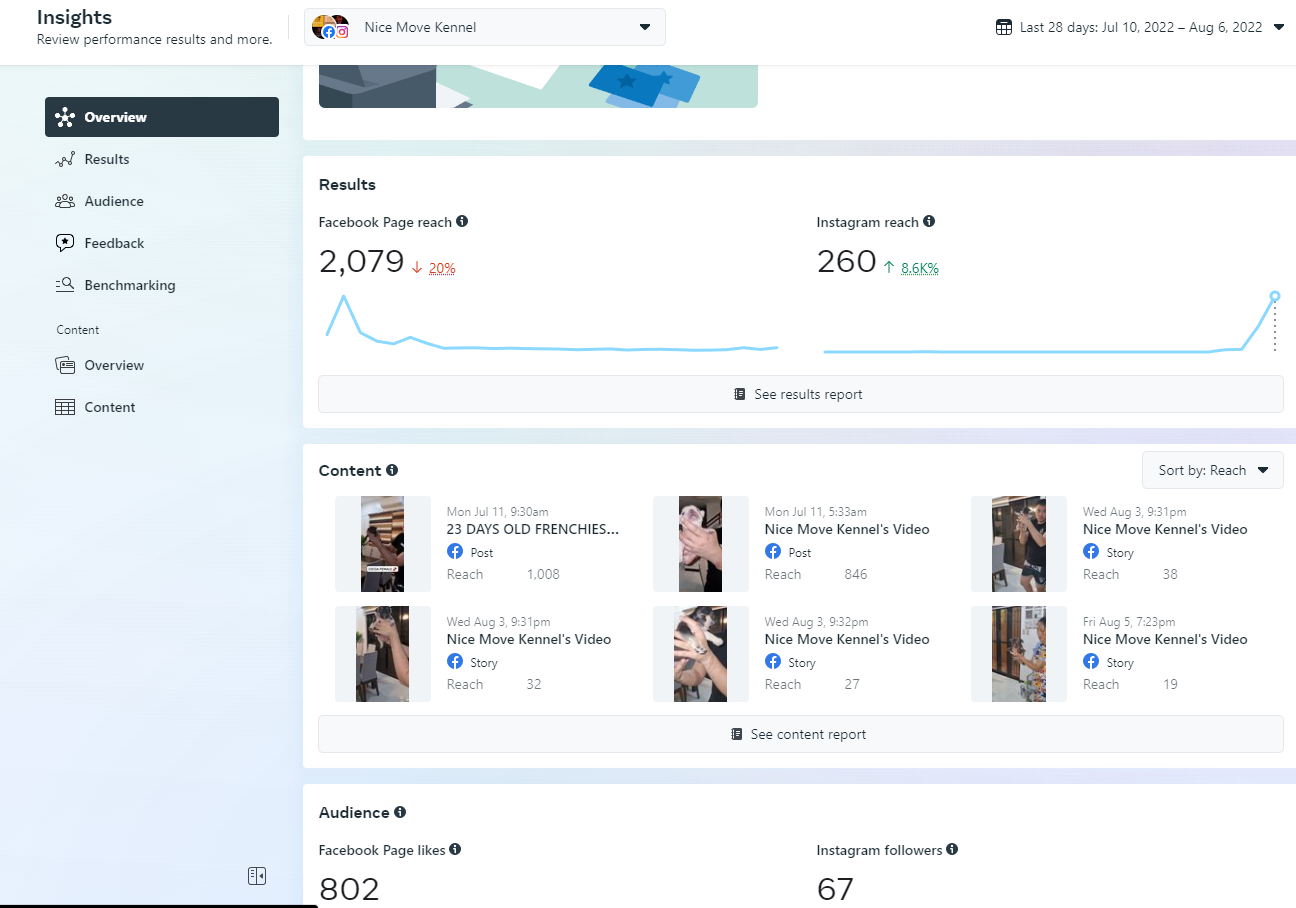This screenshot has height=908, width=1296.
Task: Click the Content table grid icon
Action: coord(65,407)
